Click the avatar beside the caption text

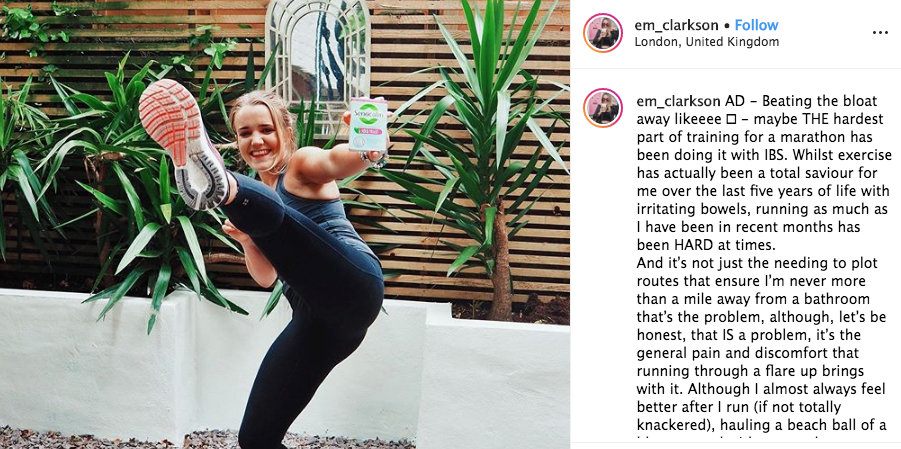[603, 108]
